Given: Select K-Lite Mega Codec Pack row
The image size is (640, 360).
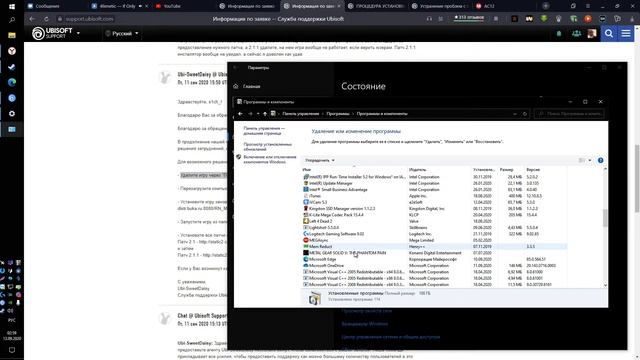Looking at the screenshot, I should (435, 215).
